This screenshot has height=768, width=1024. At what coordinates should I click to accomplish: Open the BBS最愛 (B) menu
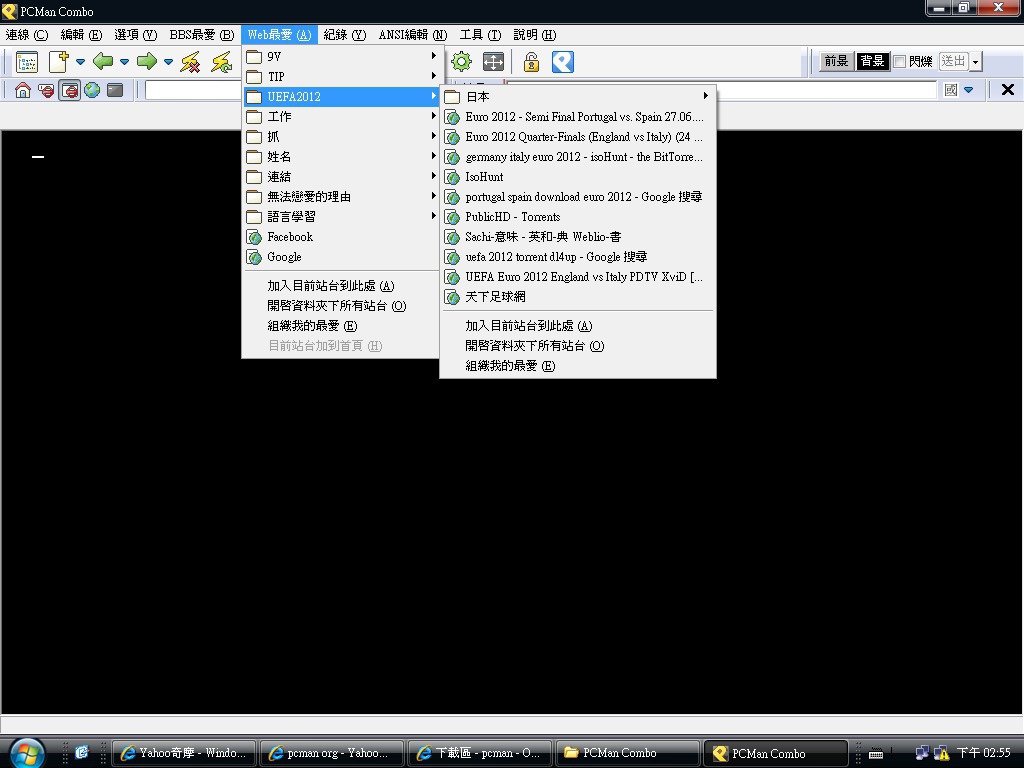click(x=202, y=35)
